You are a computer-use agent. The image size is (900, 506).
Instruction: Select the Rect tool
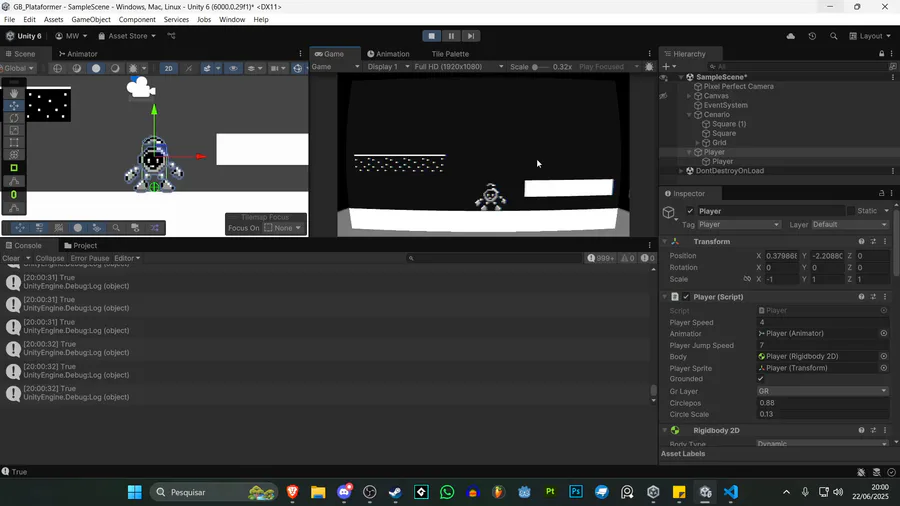(x=14, y=142)
